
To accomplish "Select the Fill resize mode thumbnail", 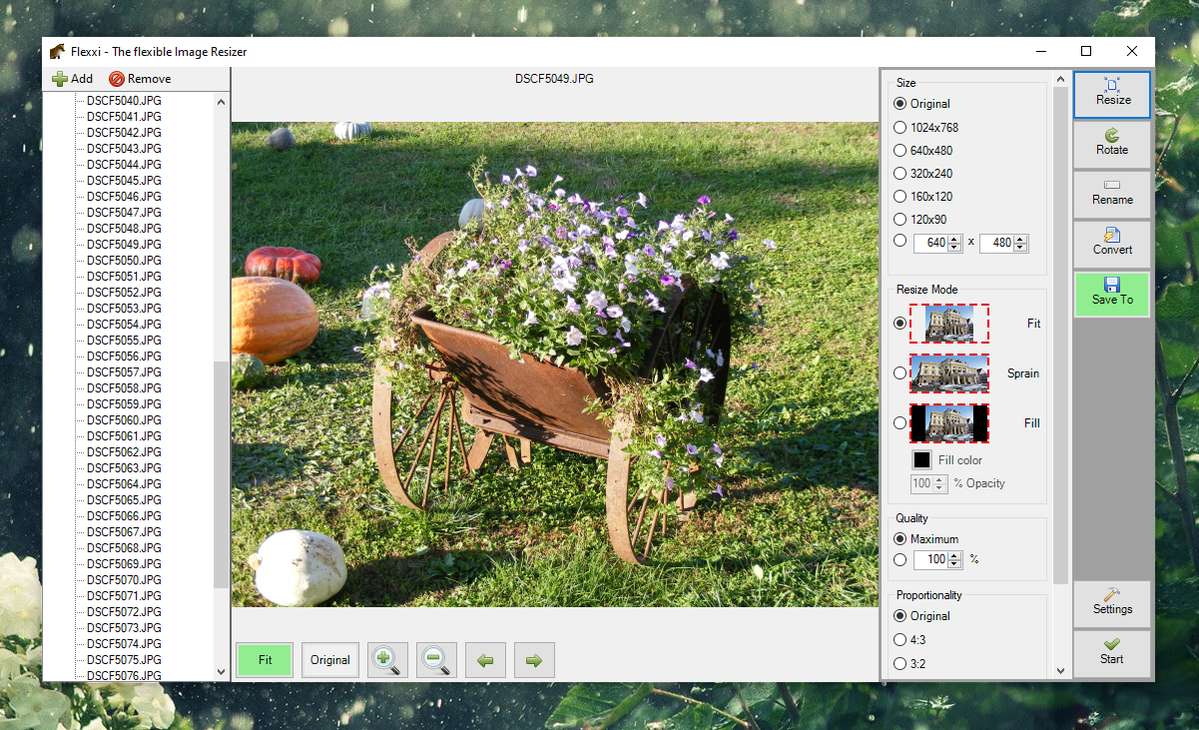I will pyautogui.click(x=949, y=423).
